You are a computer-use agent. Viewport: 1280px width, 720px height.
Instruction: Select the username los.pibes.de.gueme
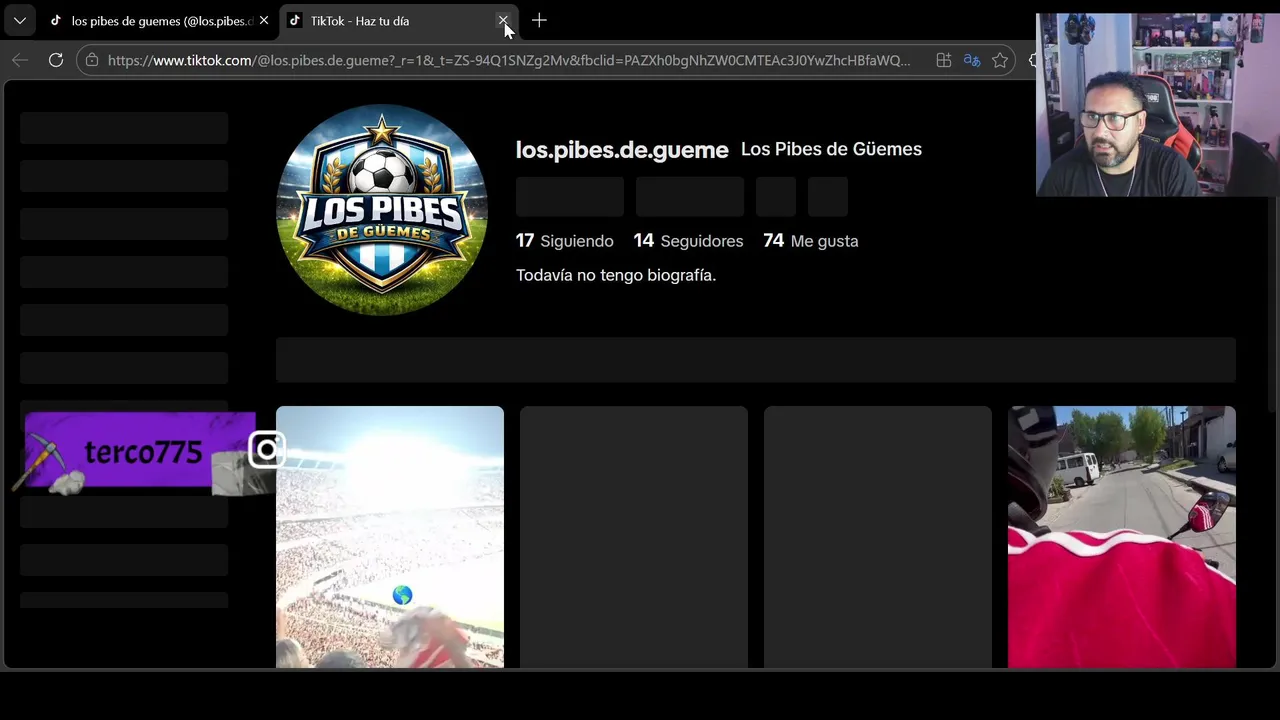point(622,150)
